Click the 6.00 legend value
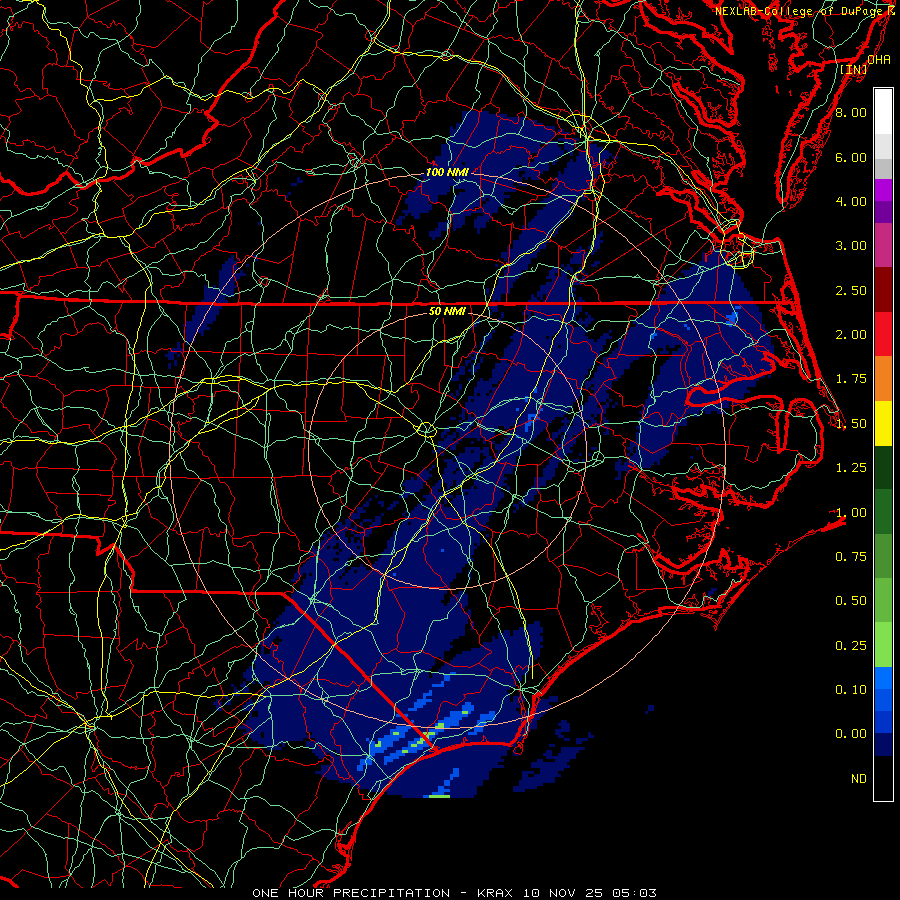The height and width of the screenshot is (900, 900). click(851, 157)
